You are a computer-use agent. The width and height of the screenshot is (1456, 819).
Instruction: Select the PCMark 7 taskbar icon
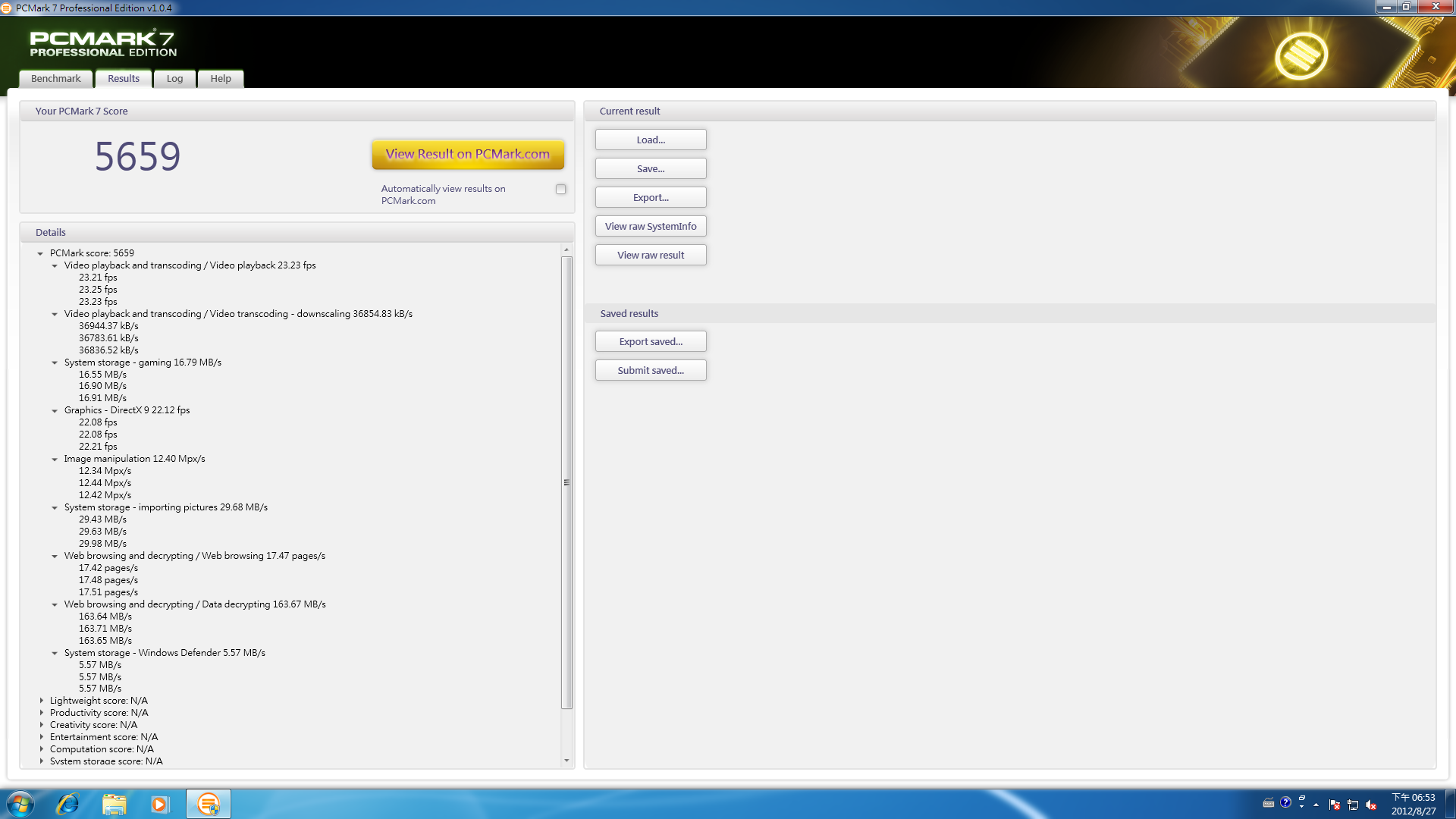(208, 804)
